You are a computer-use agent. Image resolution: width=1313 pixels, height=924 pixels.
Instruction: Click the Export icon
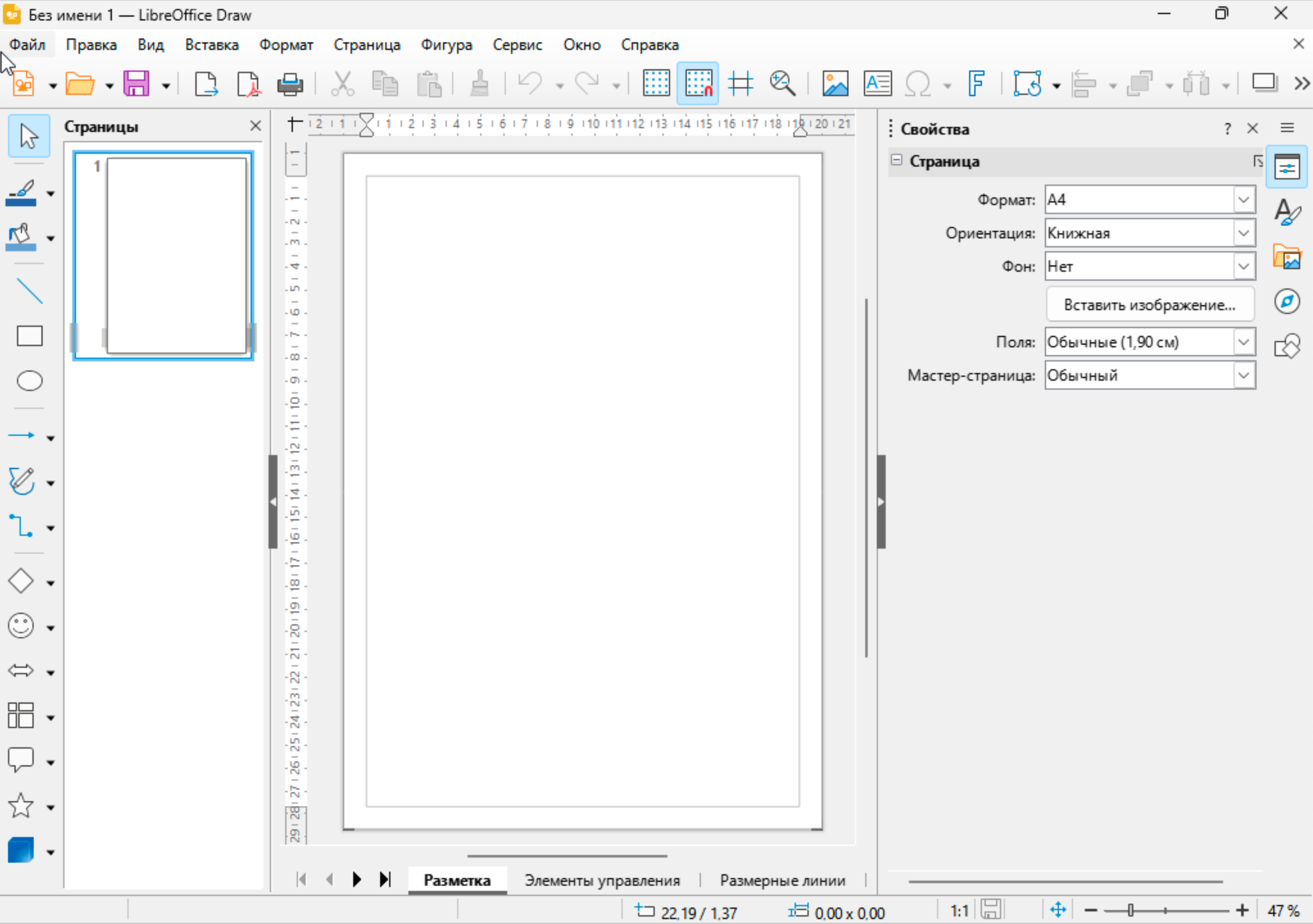206,84
